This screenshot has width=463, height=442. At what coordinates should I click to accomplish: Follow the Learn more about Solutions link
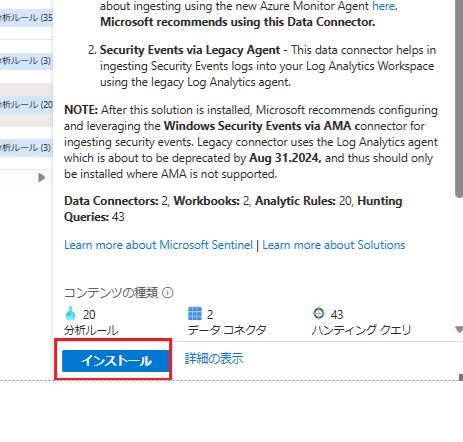334,245
